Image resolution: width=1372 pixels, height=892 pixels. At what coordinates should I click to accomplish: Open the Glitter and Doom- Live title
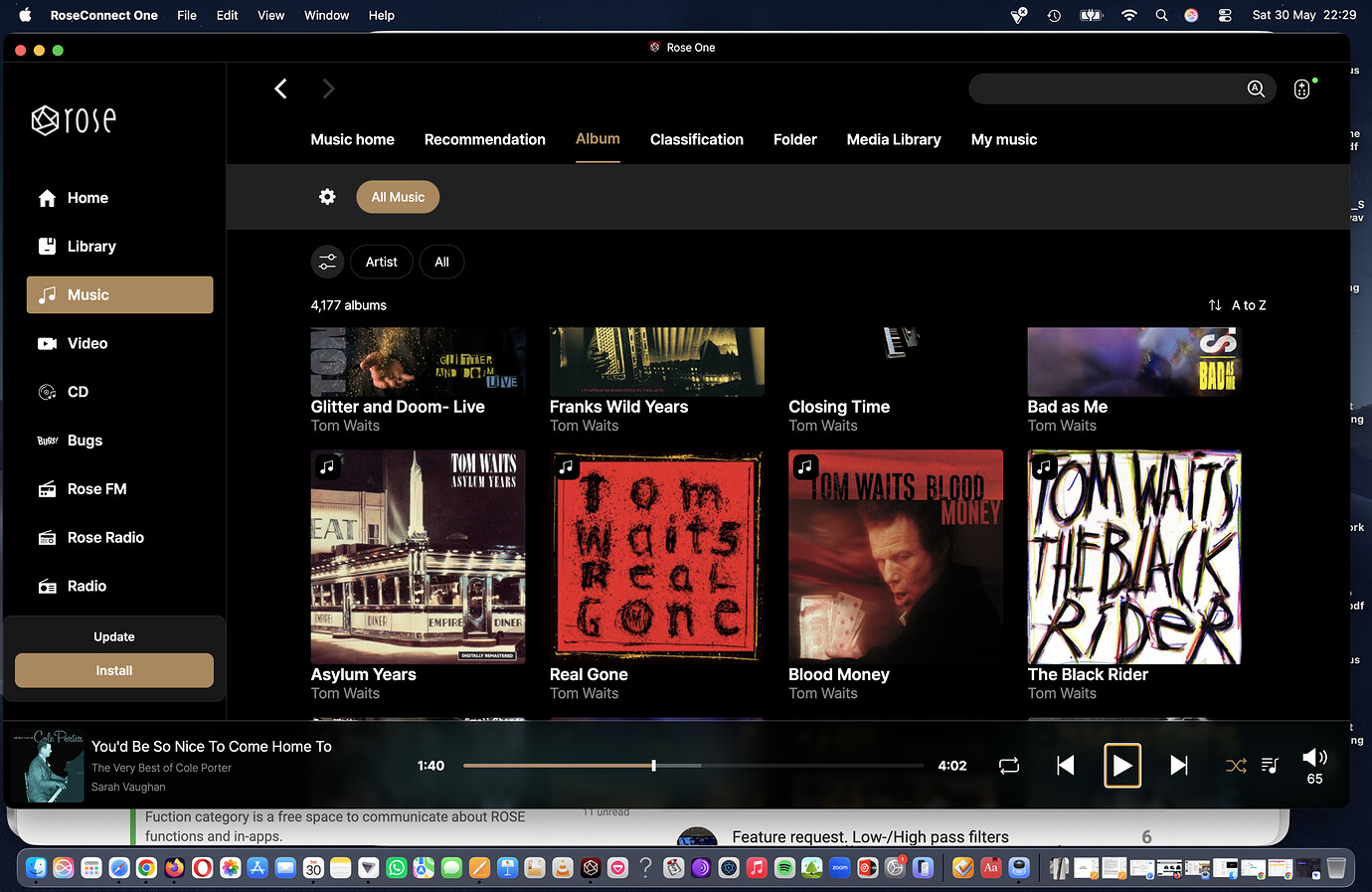click(x=398, y=407)
